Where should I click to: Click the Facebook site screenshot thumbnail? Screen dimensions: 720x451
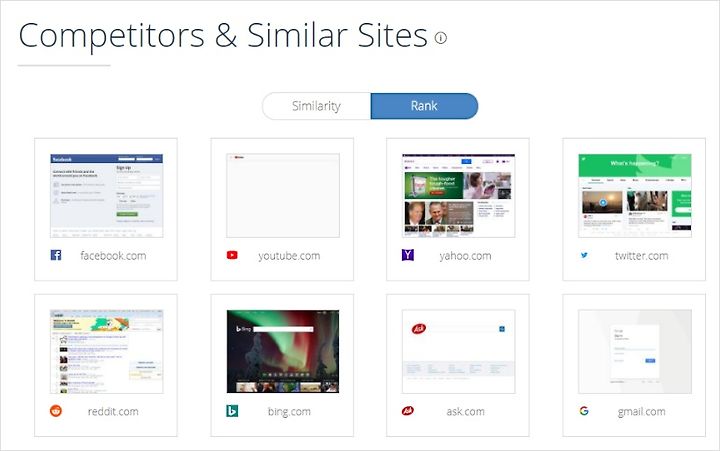coord(107,196)
